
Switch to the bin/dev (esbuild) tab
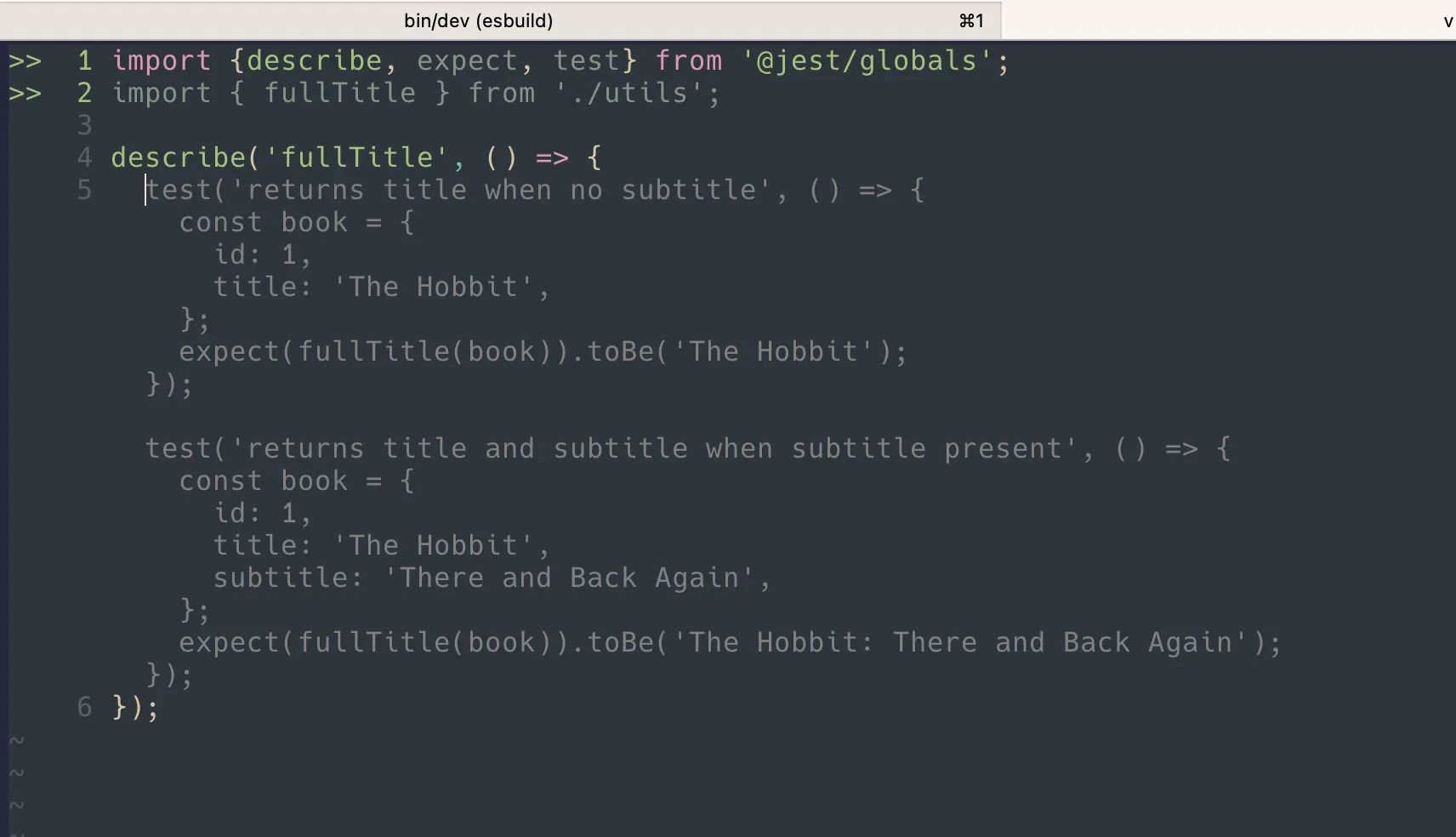coord(500,20)
